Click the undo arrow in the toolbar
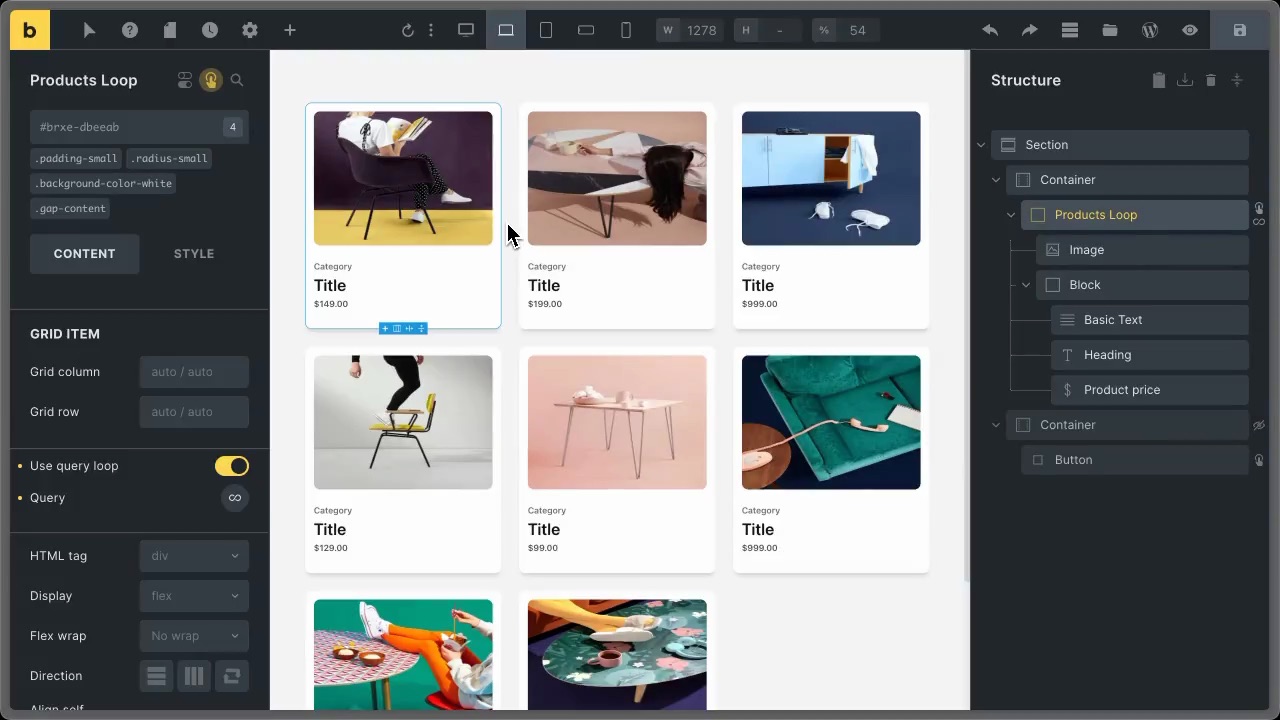 pyautogui.click(x=990, y=30)
